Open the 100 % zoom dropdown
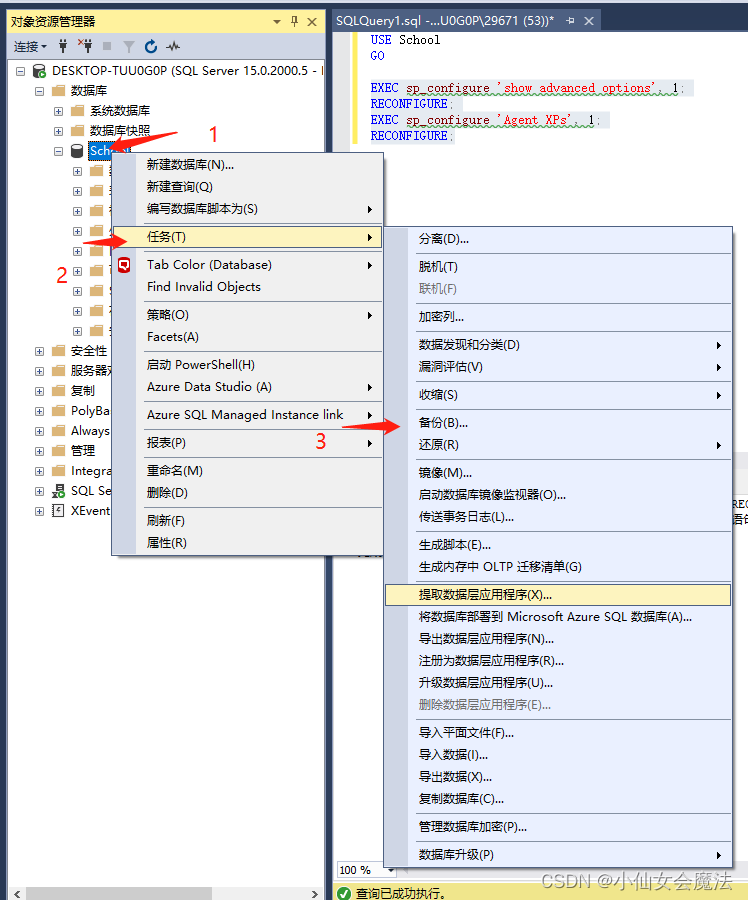The image size is (748, 900). click(x=391, y=870)
